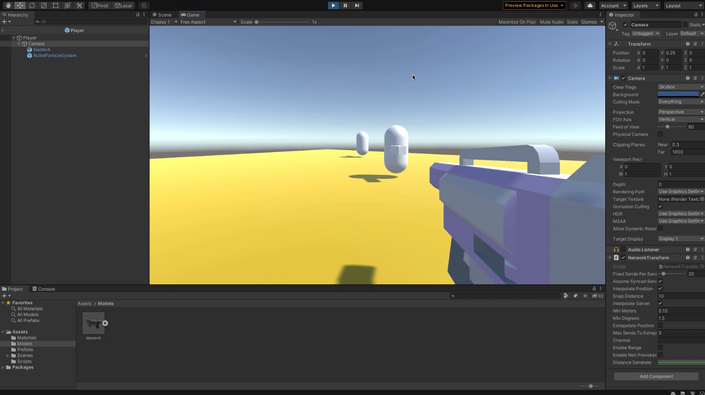This screenshot has width=705, height=395.
Task: Toggle the Interpolate Position checkbox
Action: pos(660,289)
